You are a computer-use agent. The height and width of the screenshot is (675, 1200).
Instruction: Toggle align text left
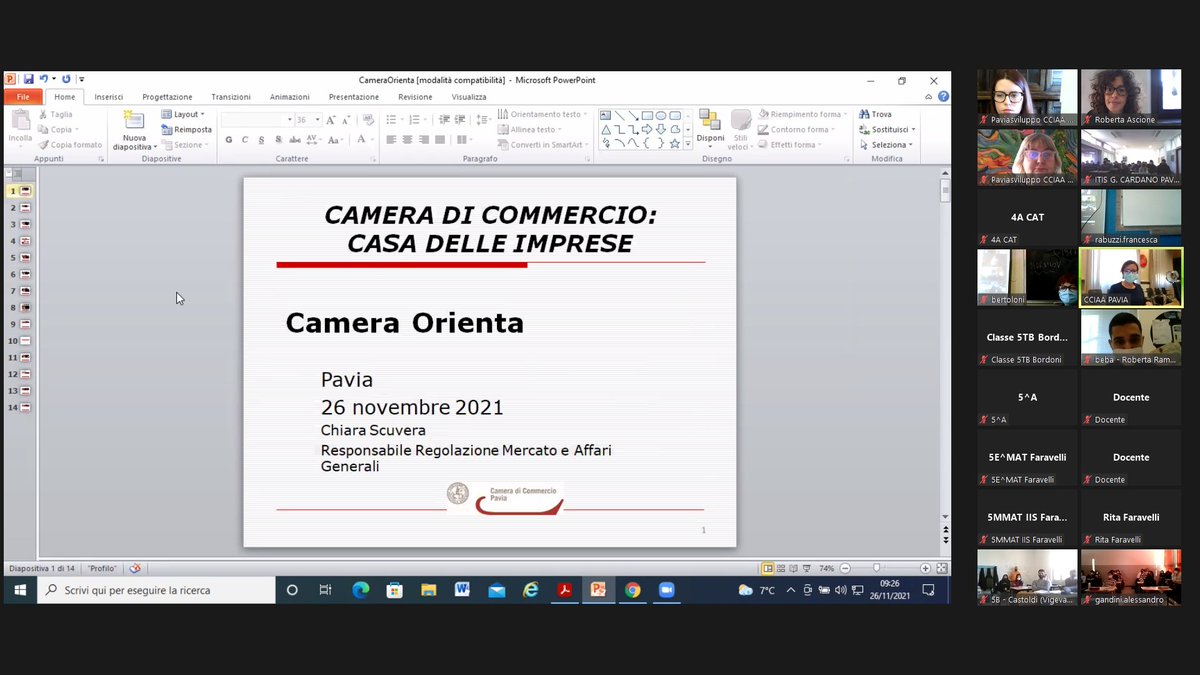coord(391,140)
